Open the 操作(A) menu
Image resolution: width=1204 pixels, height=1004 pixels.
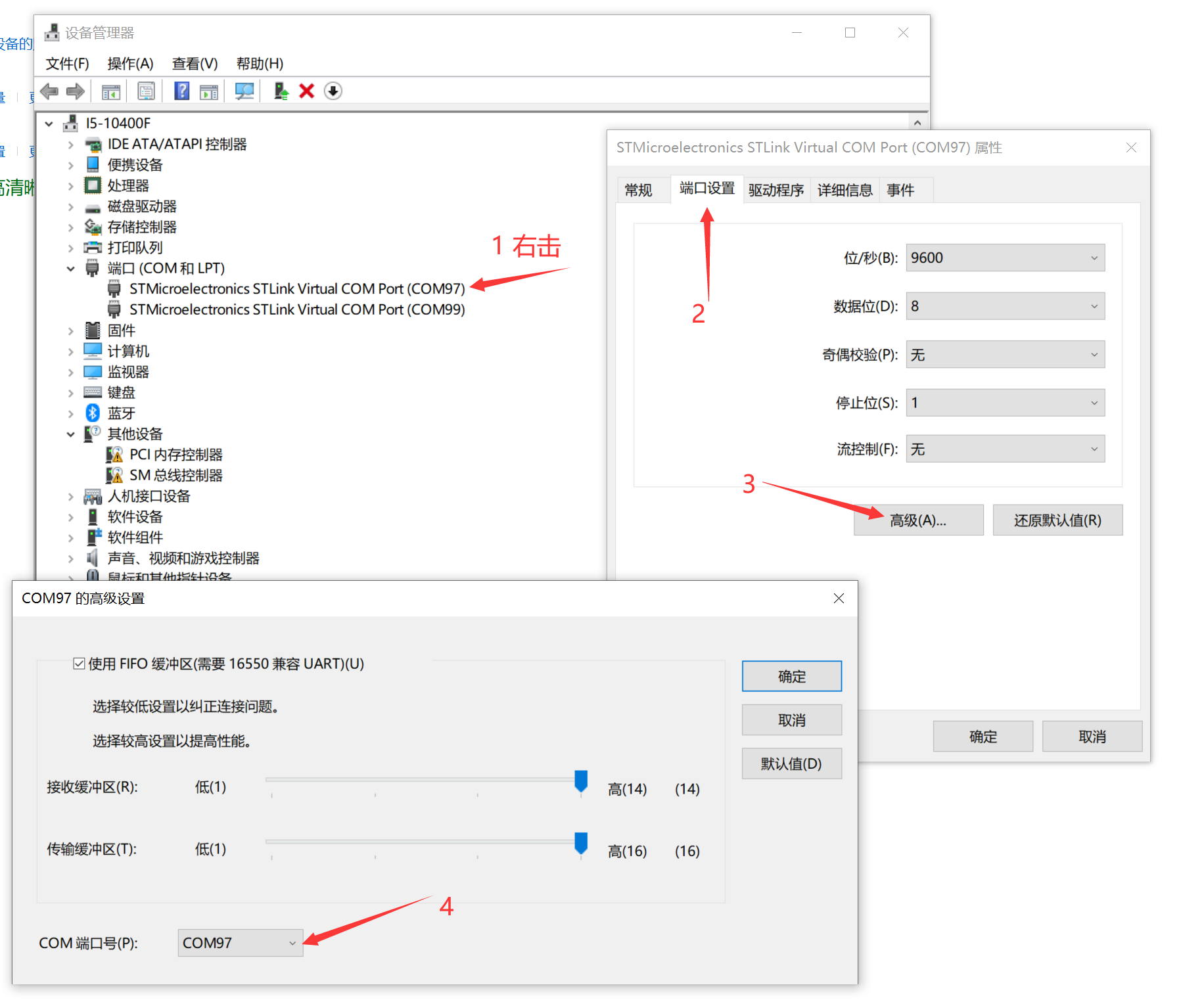pos(130,64)
